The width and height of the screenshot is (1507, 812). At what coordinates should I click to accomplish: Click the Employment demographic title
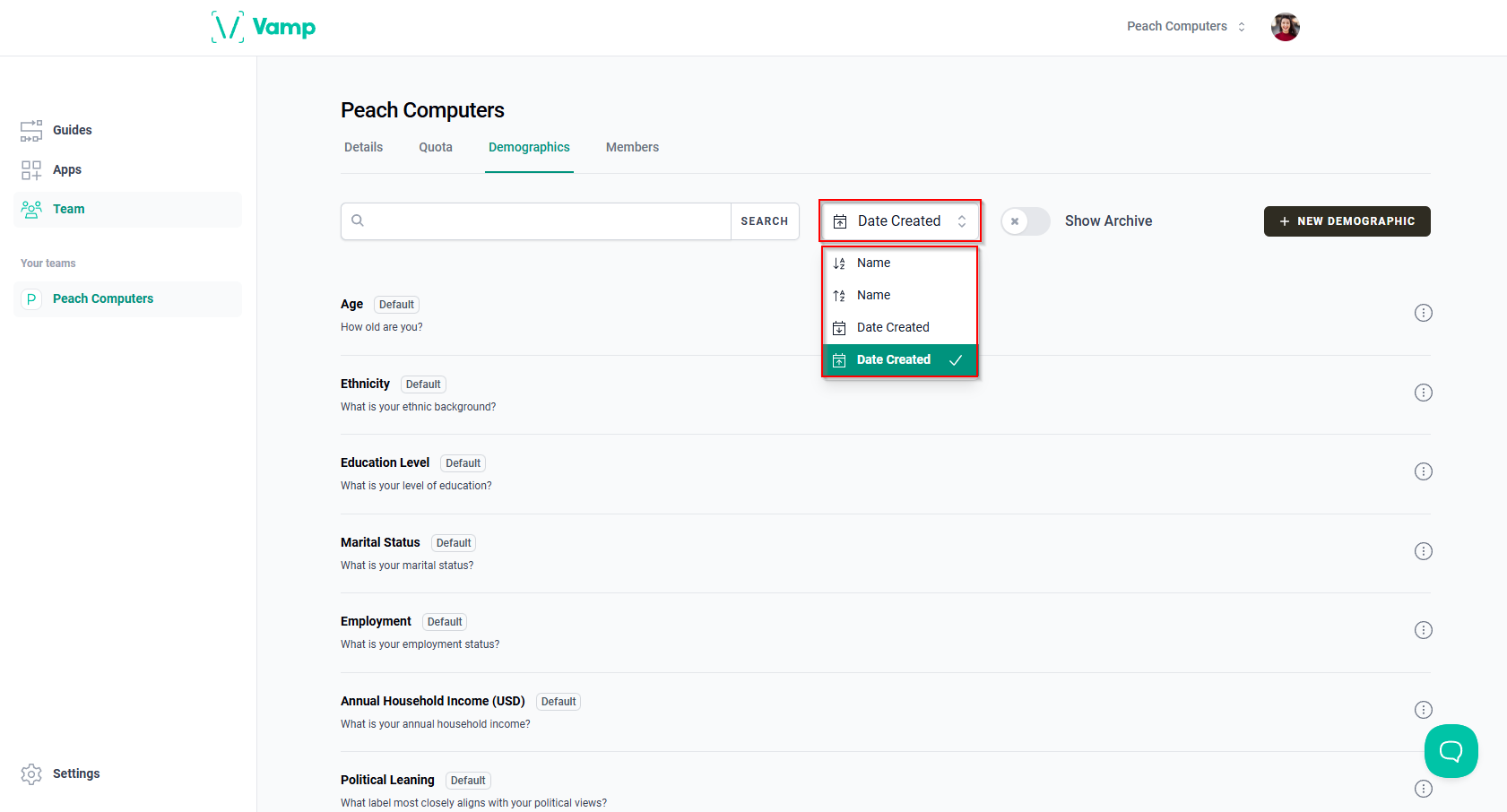[x=376, y=621]
